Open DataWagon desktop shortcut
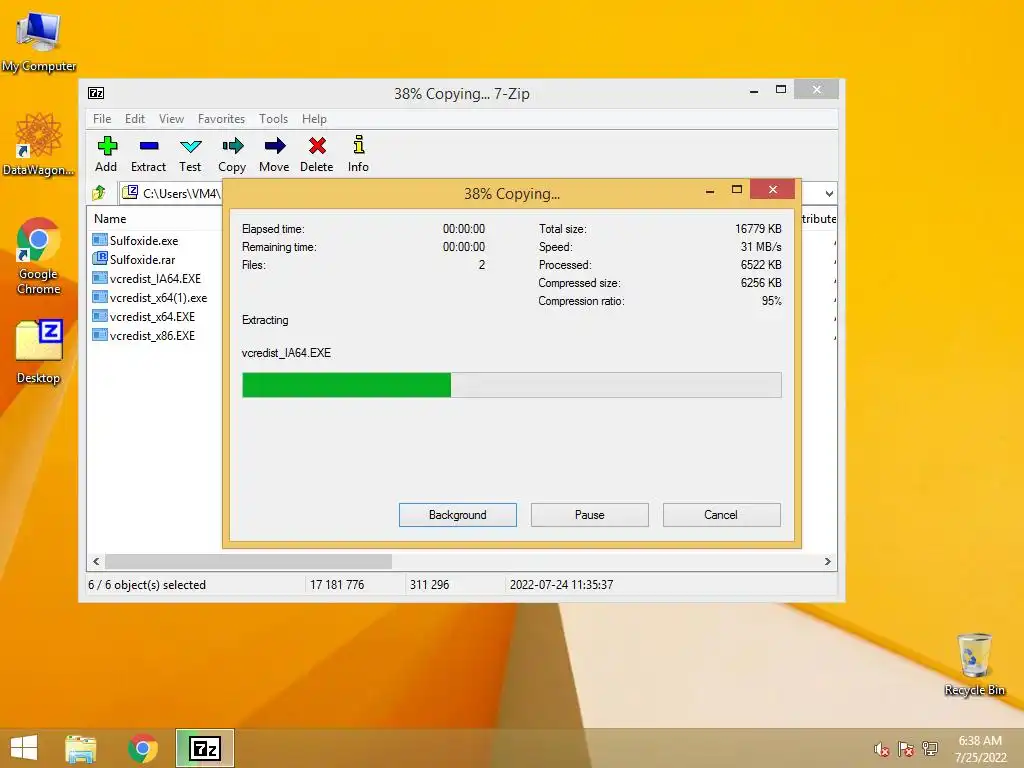 point(39,144)
